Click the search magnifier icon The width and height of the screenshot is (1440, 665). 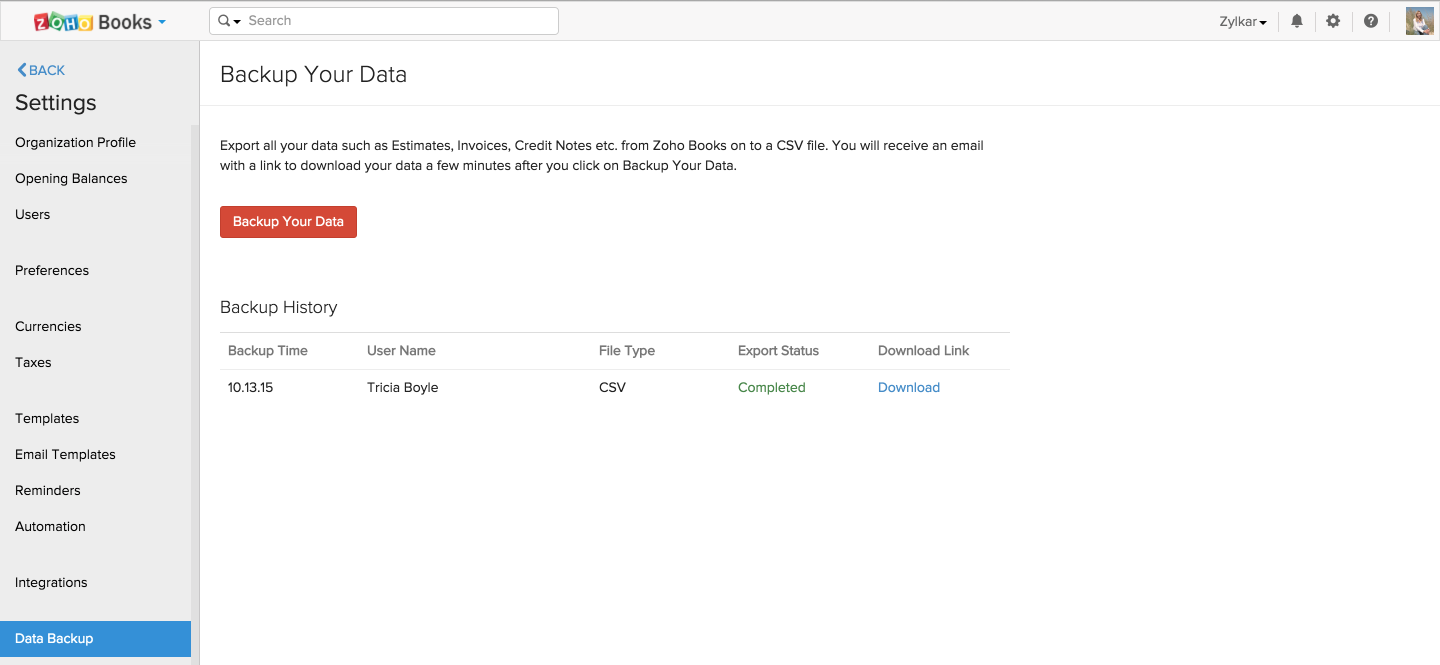225,21
